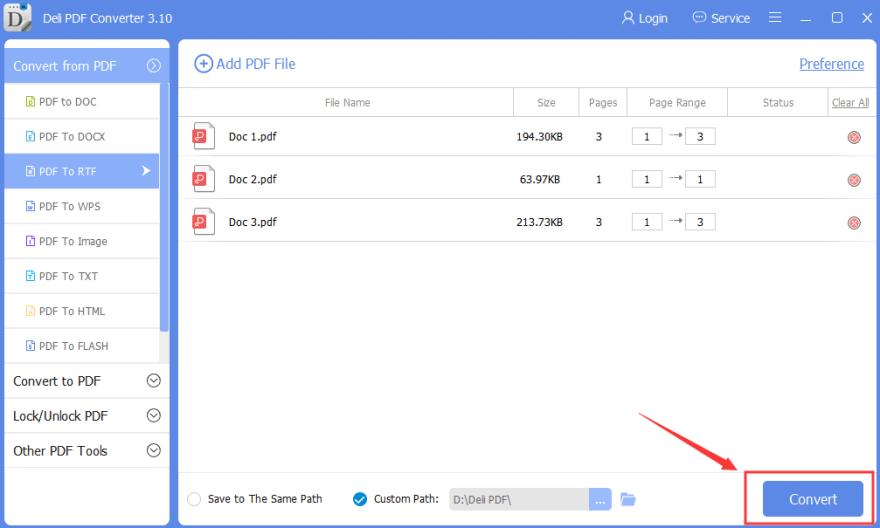
Task: Click the Page Range column header
Action: [x=677, y=103]
